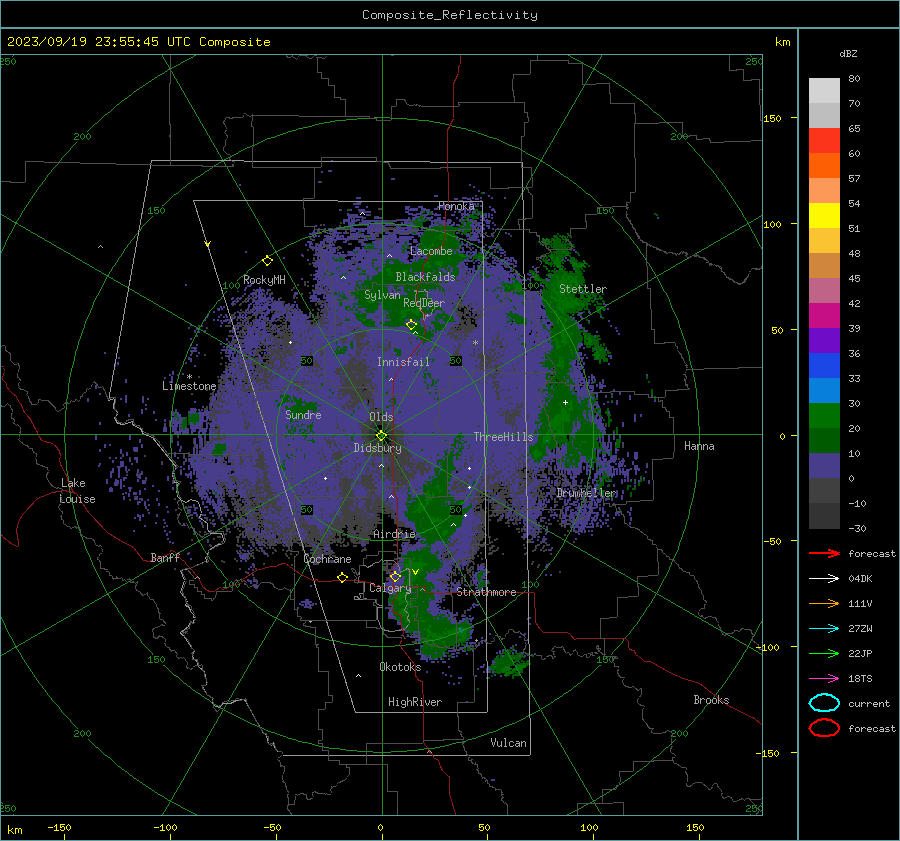Click the yellow diamond marker above Calgary label
The height and width of the screenshot is (841, 900).
pos(395,576)
